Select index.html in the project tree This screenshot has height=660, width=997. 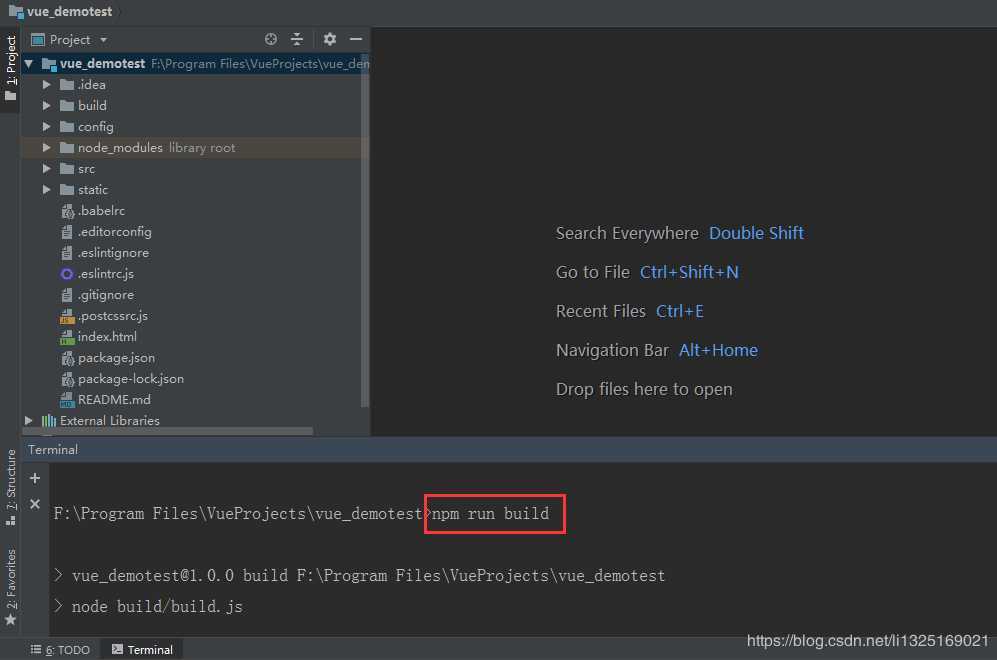tap(107, 336)
